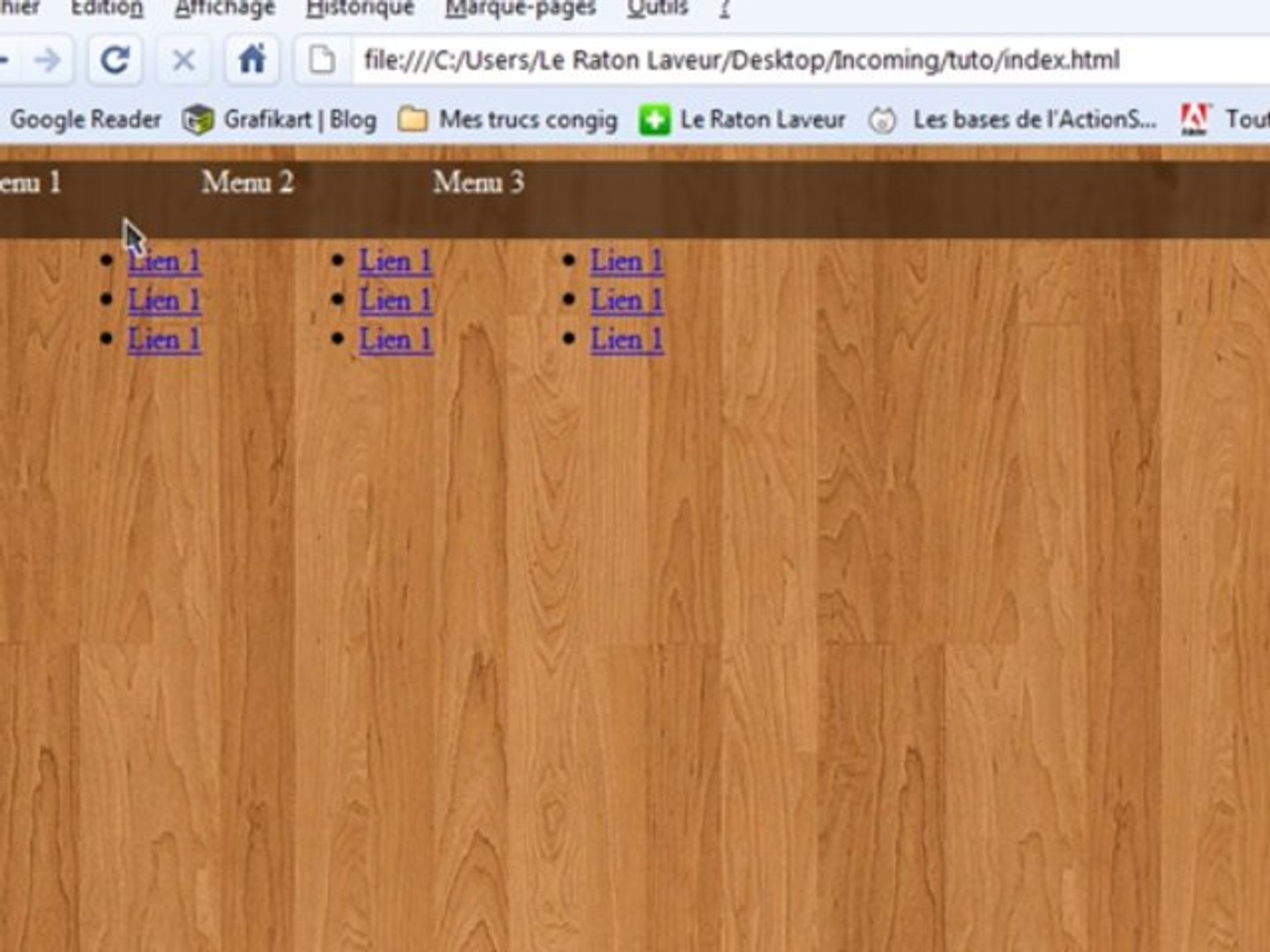Click second Lien 1 under Menu 3
The width and height of the screenshot is (1270, 952).
[627, 300]
